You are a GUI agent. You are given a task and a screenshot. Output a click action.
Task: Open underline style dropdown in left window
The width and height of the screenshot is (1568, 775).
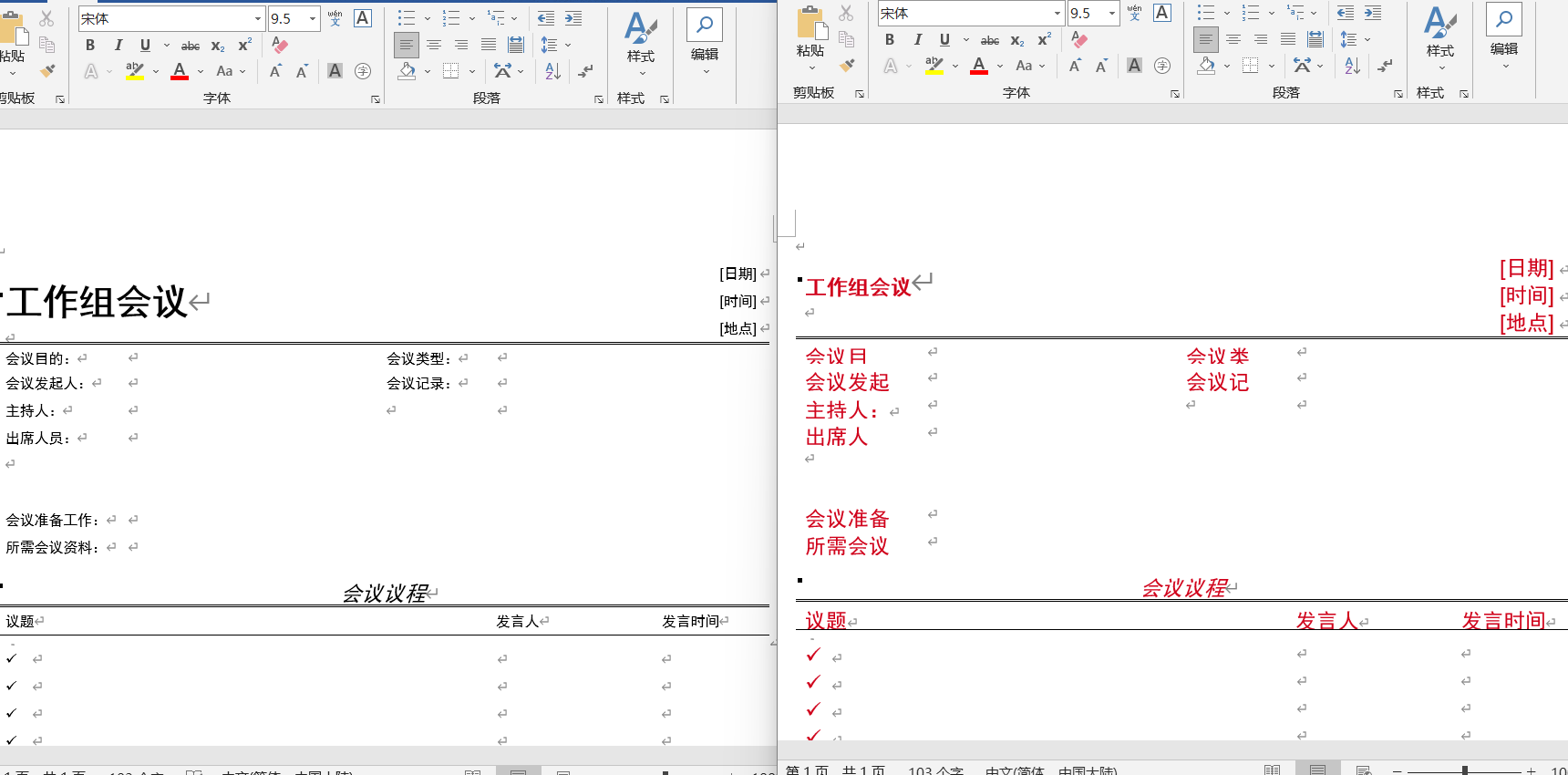pos(166,45)
